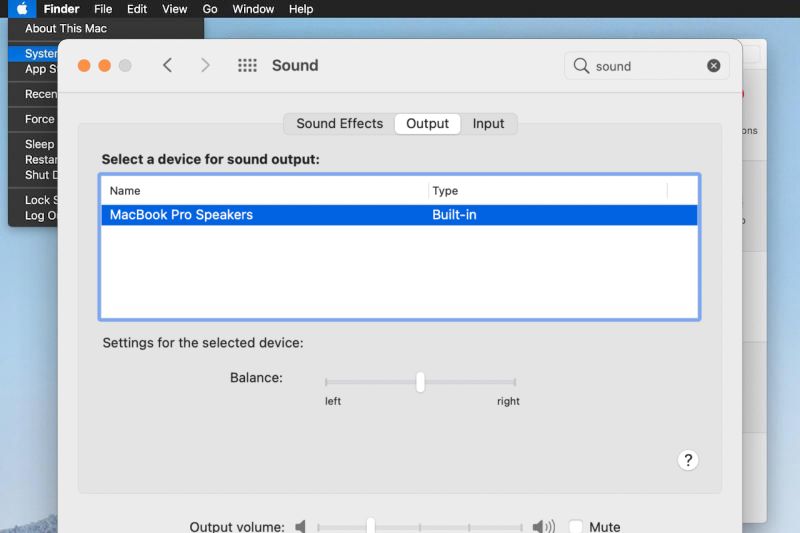
Task: Open the Apple menu icon
Action: point(22,9)
